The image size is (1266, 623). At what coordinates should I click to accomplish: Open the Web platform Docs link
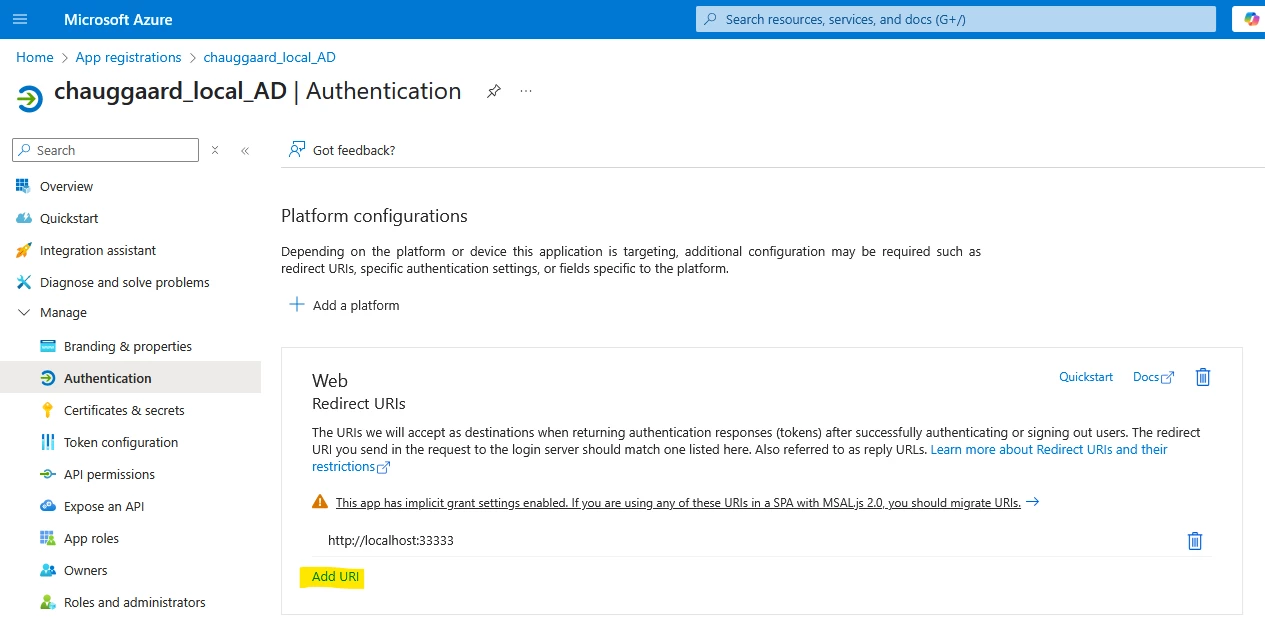click(1153, 377)
